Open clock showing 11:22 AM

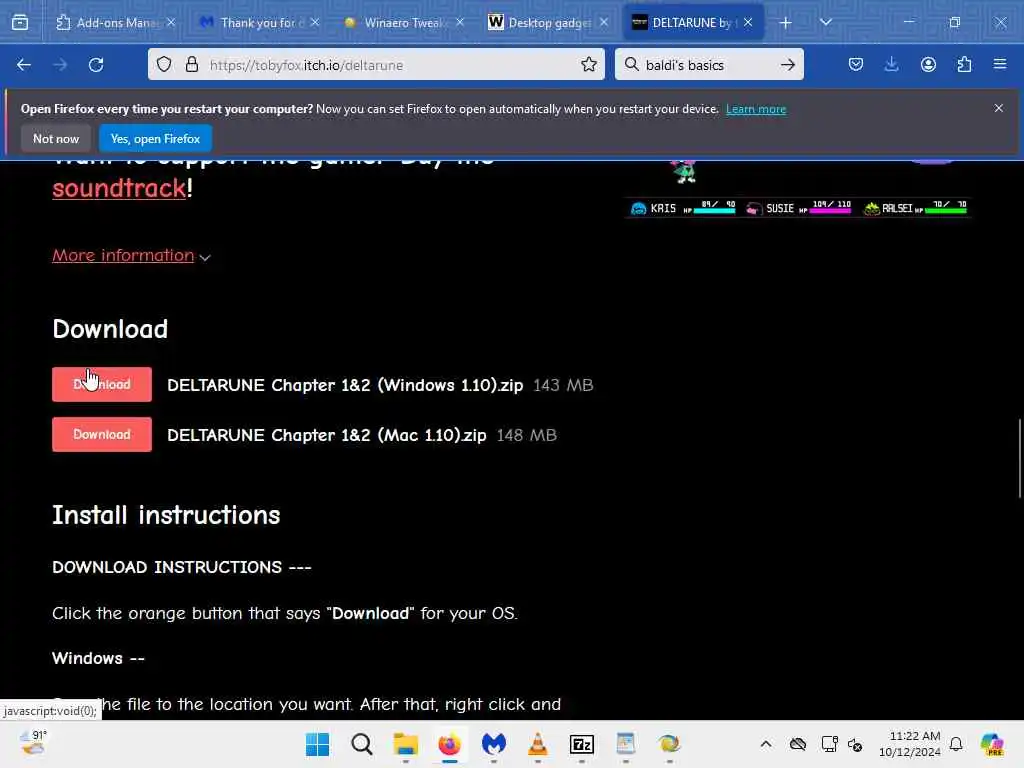(x=910, y=744)
